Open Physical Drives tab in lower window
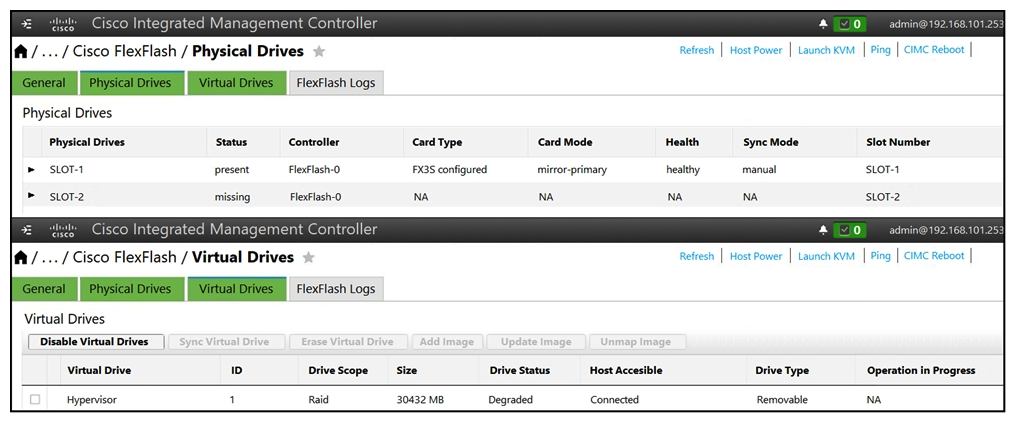Viewport: 1015px width, 422px height. pyautogui.click(x=130, y=289)
